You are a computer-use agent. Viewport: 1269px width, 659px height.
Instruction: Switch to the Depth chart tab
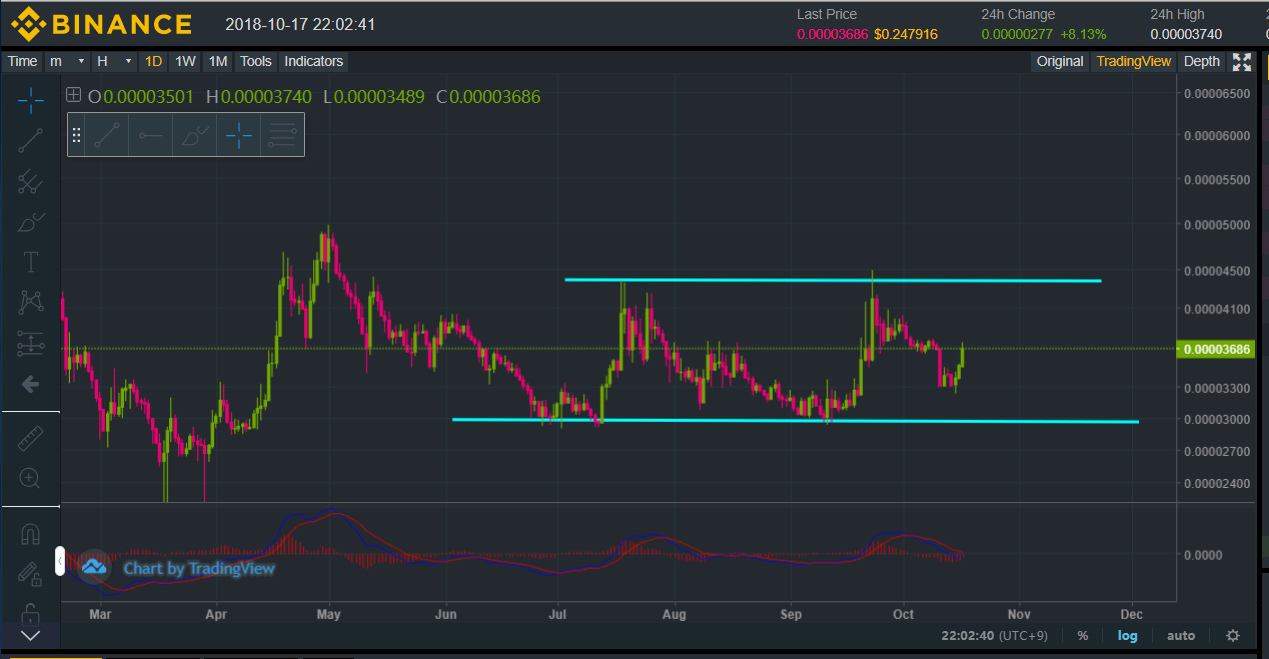coord(1201,61)
